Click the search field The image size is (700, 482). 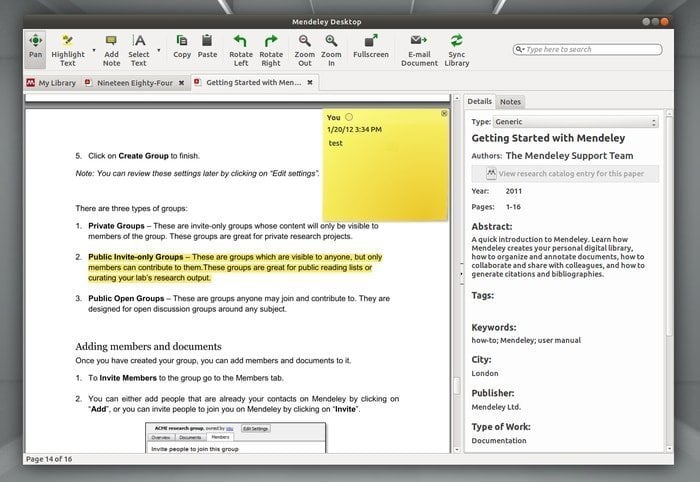(588, 50)
